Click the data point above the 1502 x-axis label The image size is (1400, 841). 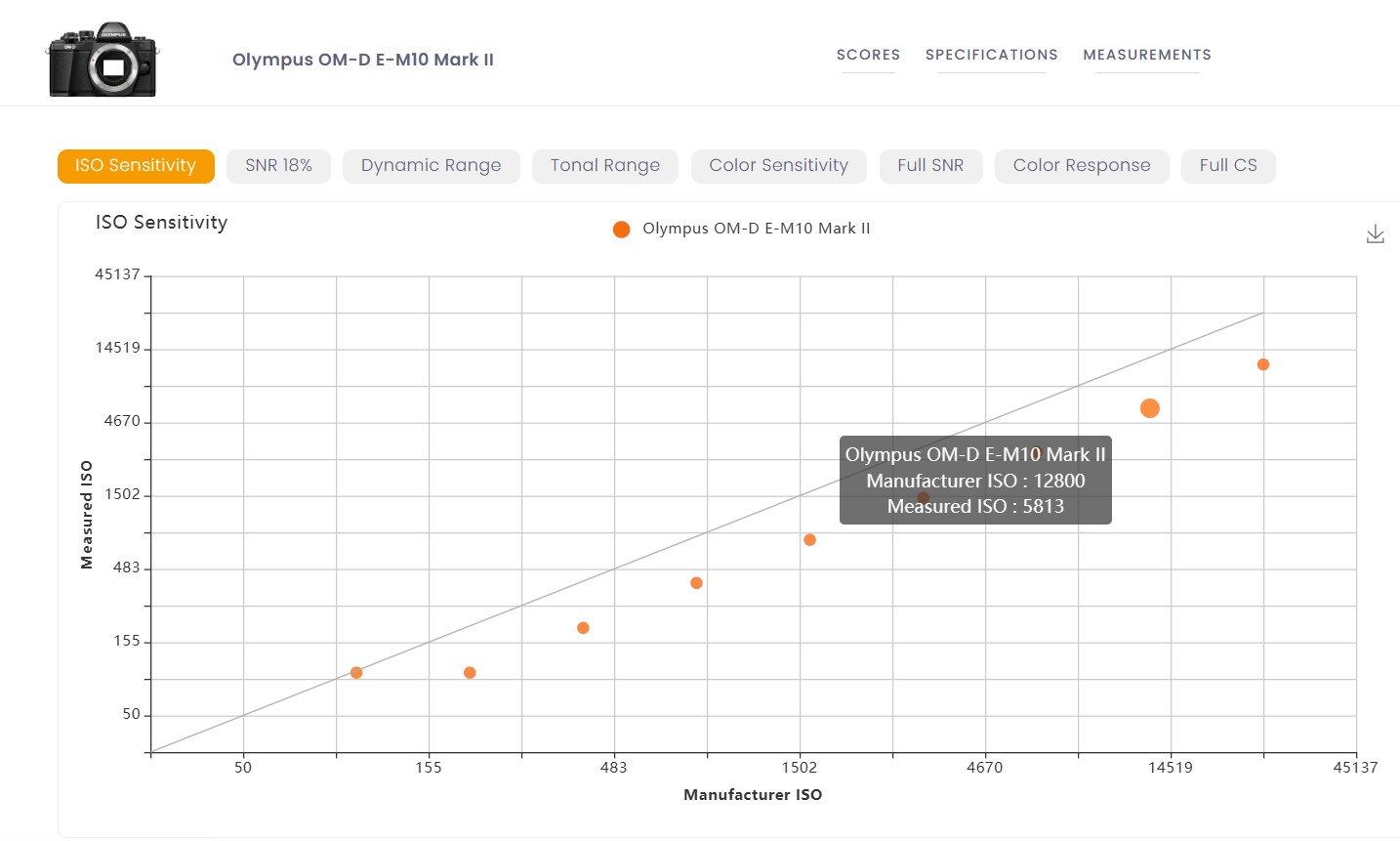click(809, 540)
